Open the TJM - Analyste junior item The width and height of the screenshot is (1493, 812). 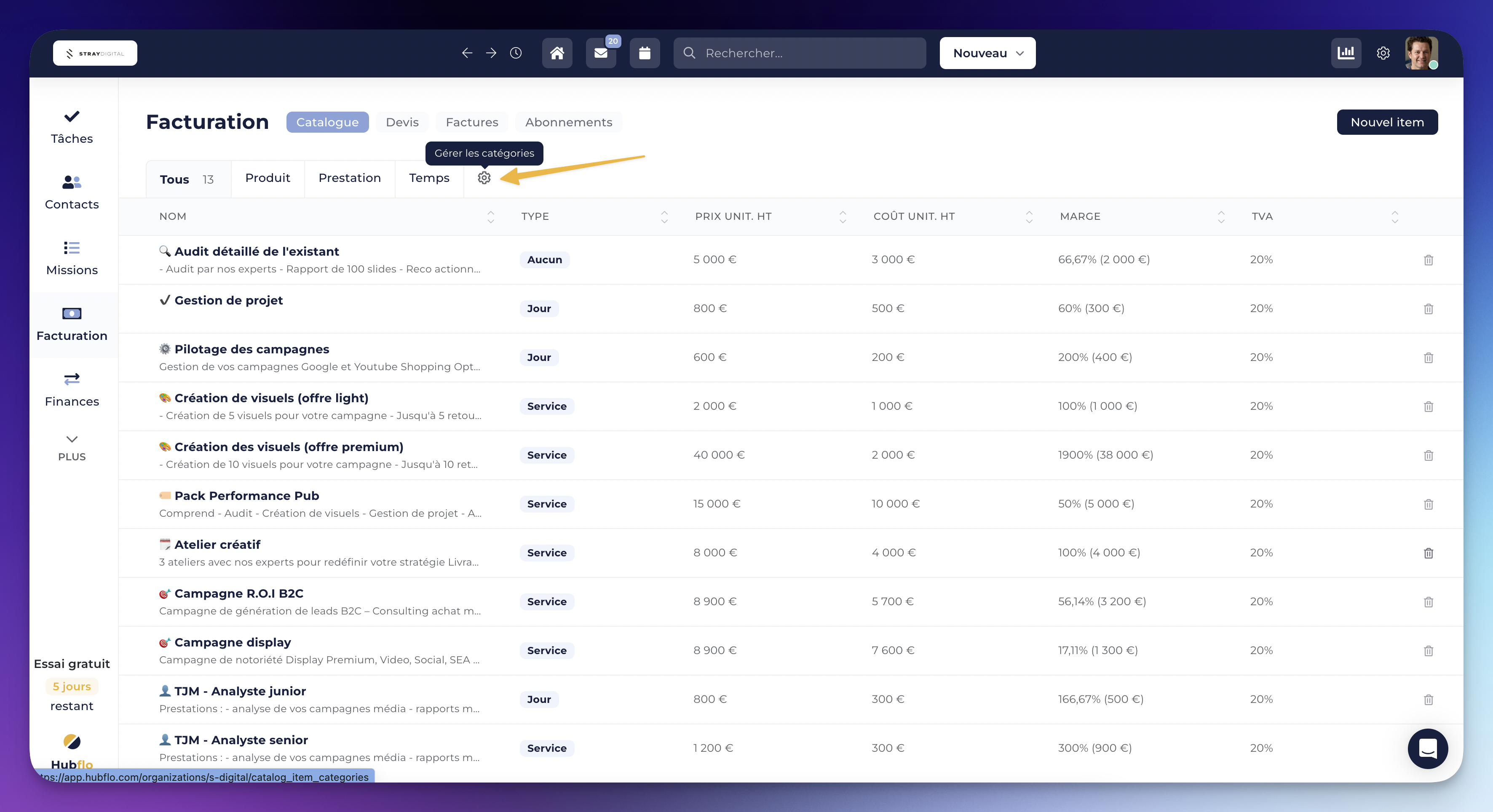pyautogui.click(x=240, y=691)
